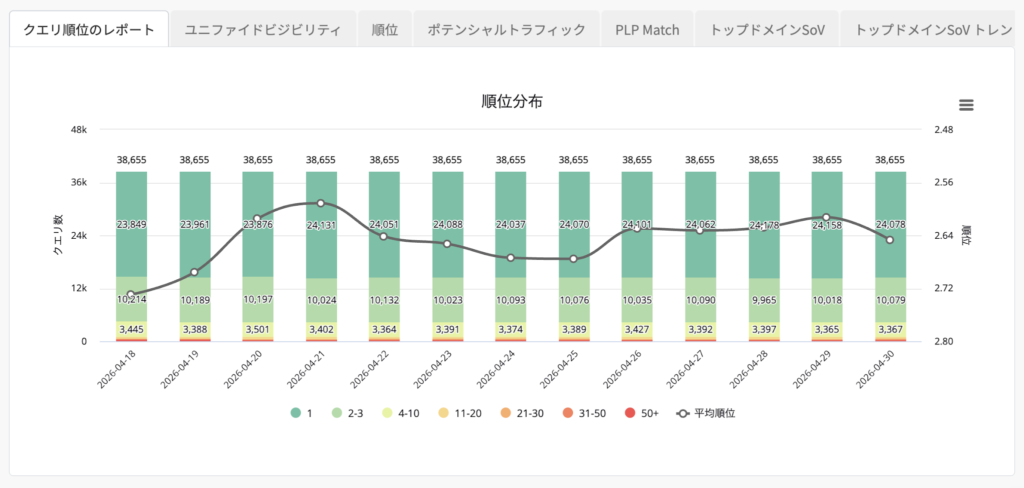Viewport: 1024px width, 488px height.
Task: Click the 2026-04-18 average rank point
Action: (131, 295)
